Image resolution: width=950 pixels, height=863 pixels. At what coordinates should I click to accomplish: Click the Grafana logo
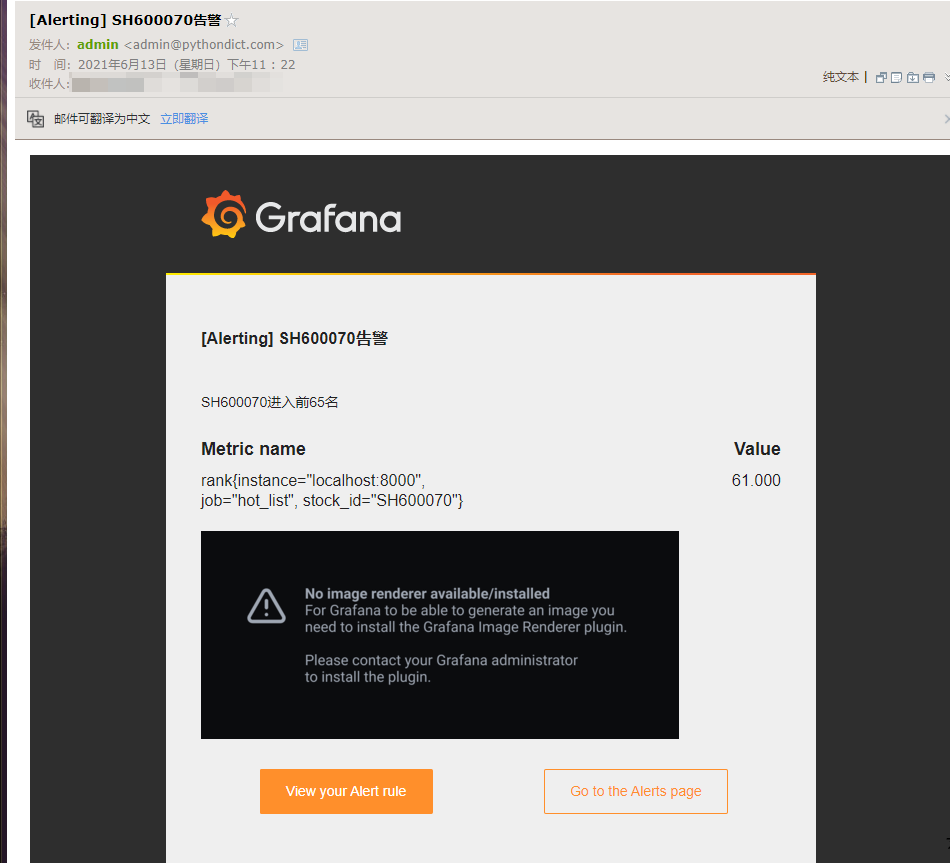pyautogui.click(x=301, y=215)
